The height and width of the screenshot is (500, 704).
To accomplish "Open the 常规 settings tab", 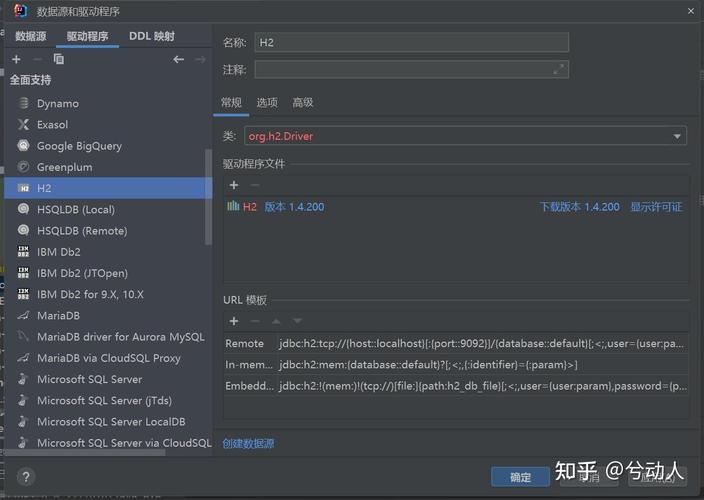I will point(231,103).
